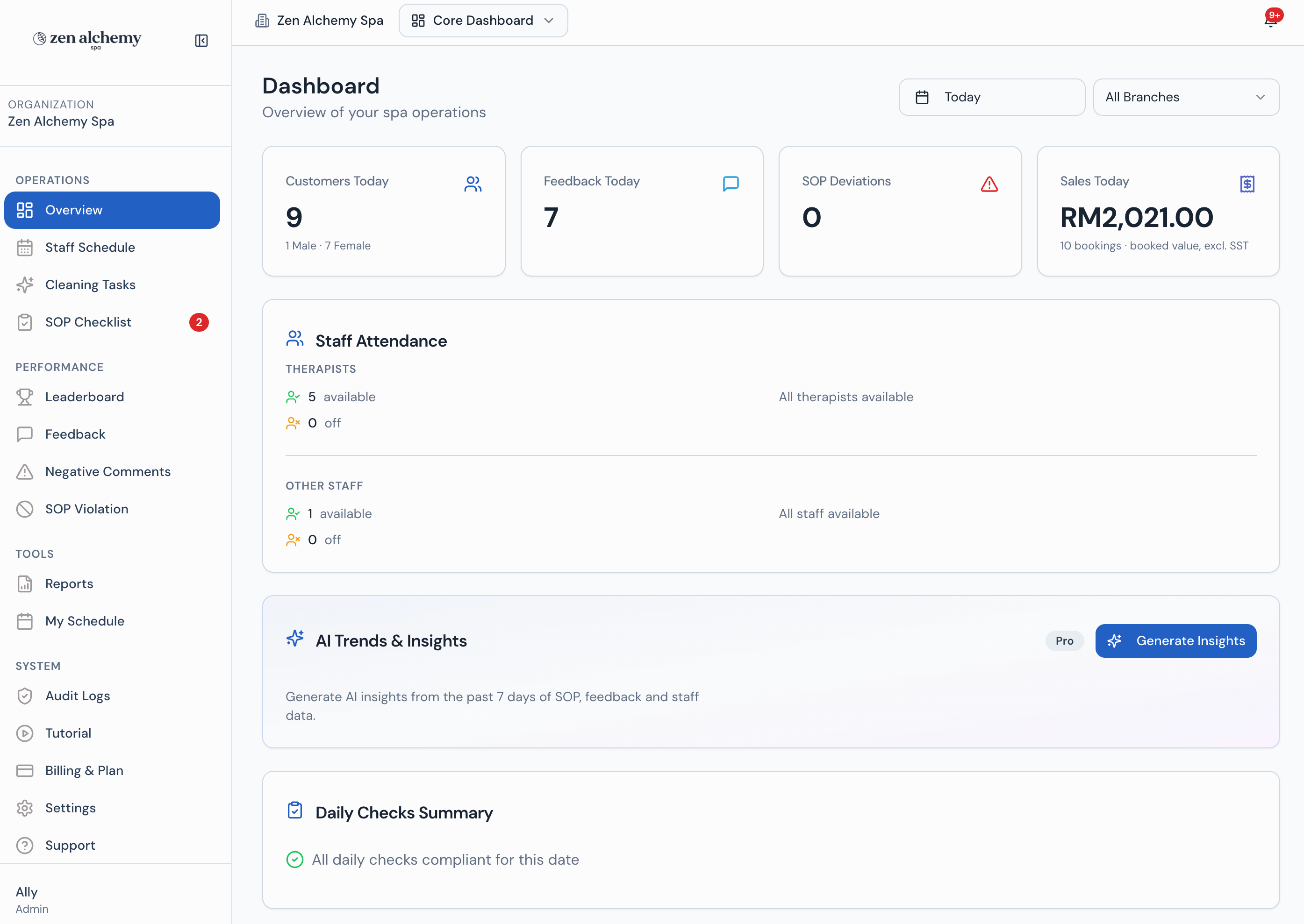Click the Zen Alchemy spa logo
Image resolution: width=1304 pixels, height=924 pixels.
(87, 39)
